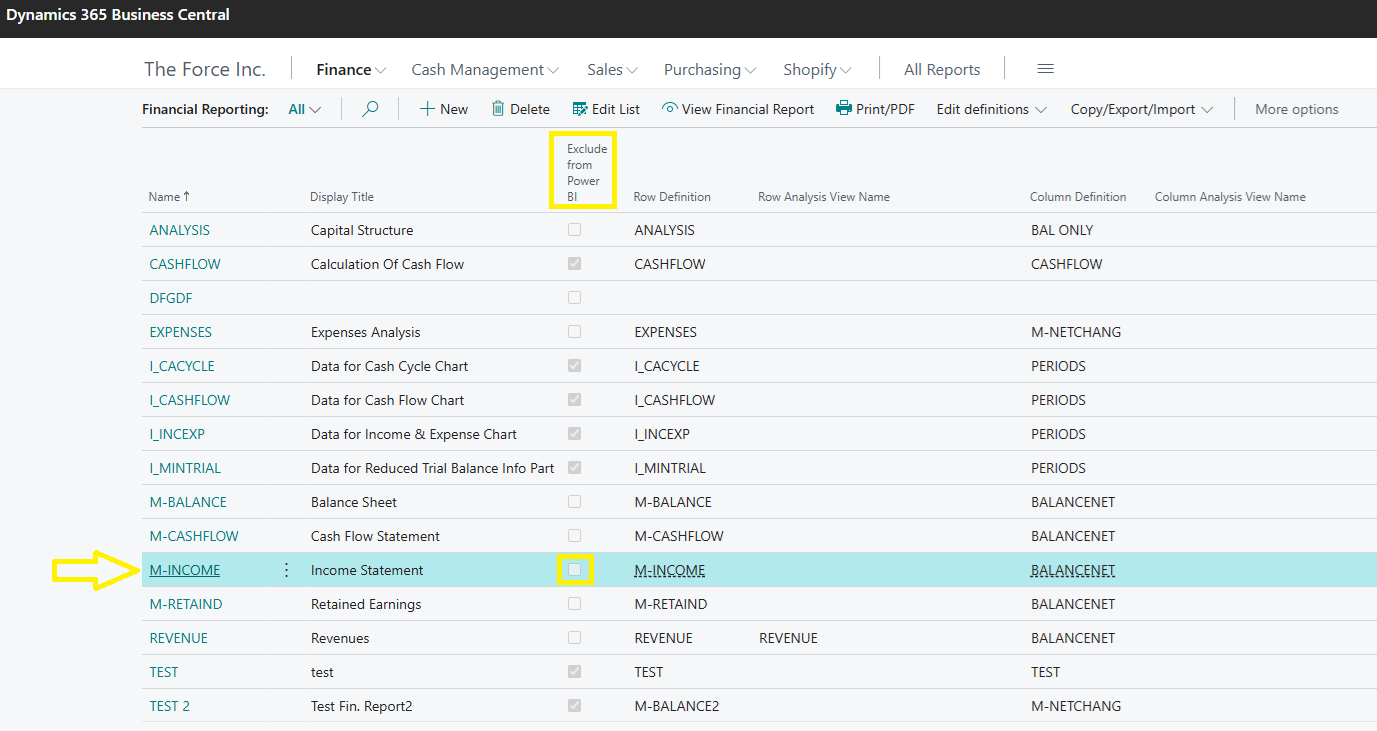1377x731 pixels.
Task: Open the ANALYSIS financial report link
Action: coord(180,230)
